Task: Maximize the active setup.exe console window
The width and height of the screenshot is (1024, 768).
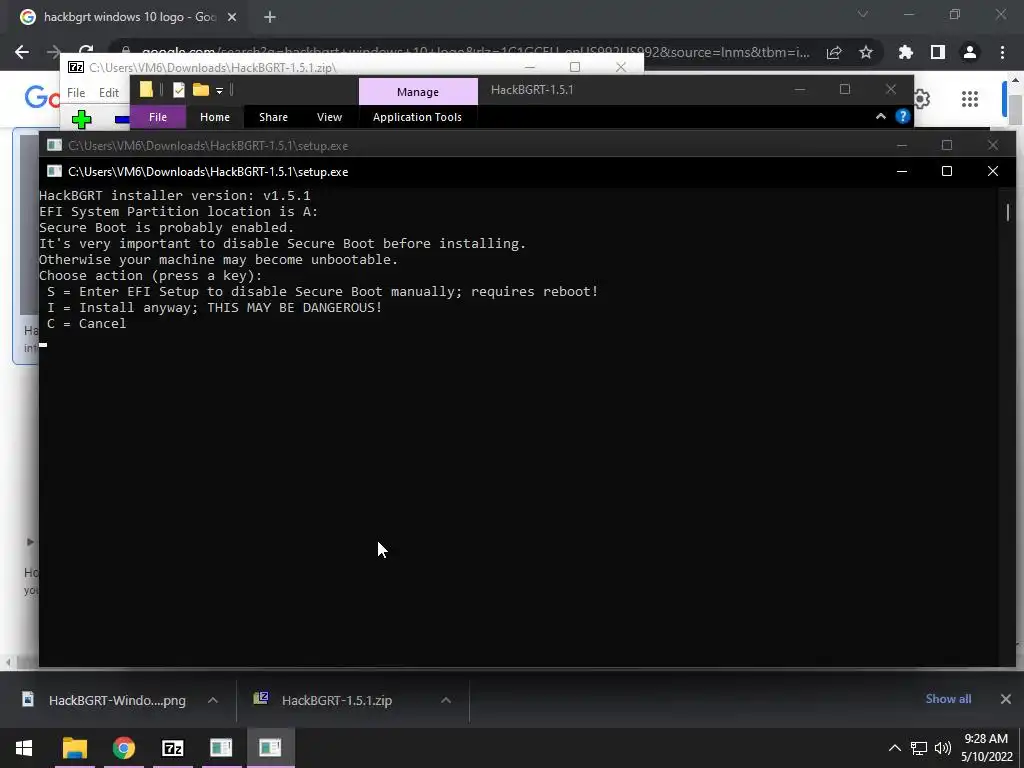Action: [947, 171]
